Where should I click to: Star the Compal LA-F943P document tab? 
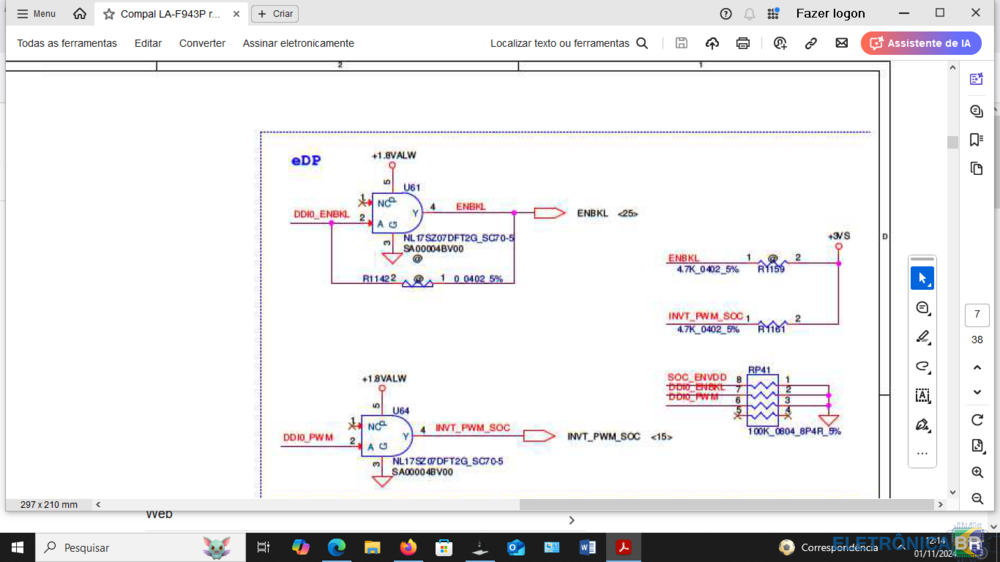[109, 14]
